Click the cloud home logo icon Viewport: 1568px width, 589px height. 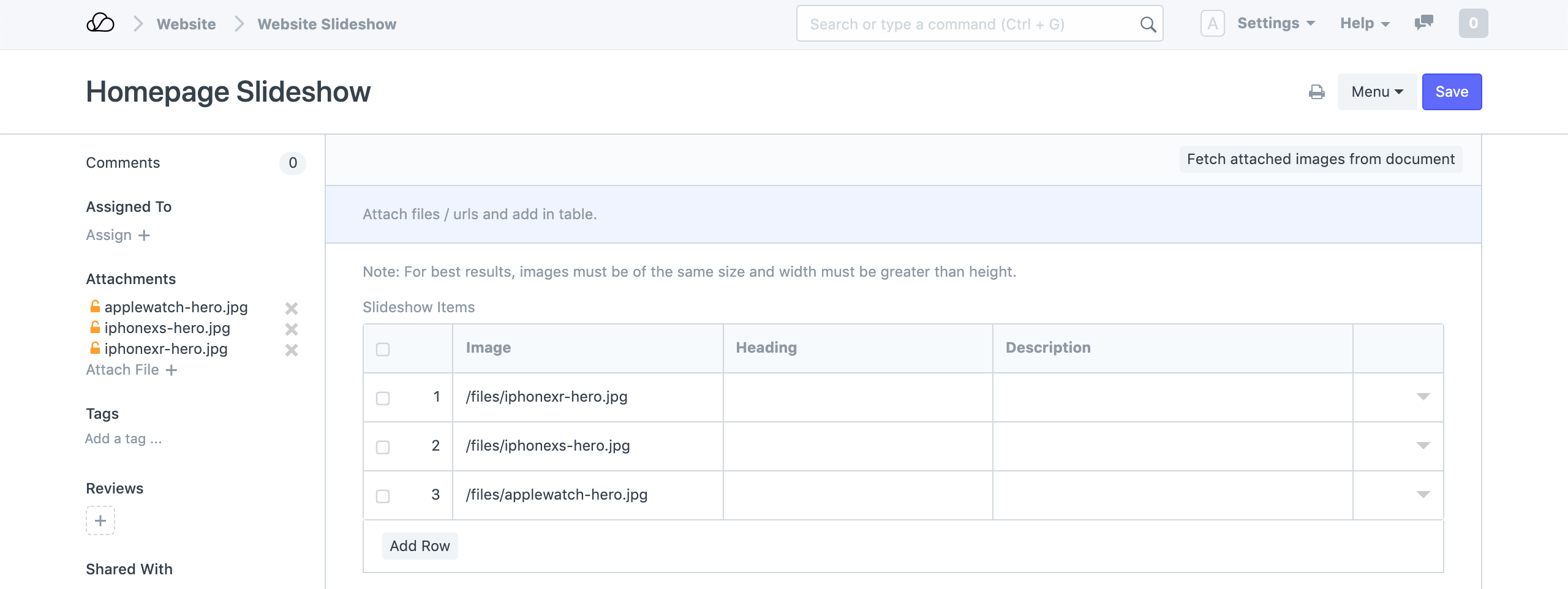pos(100,24)
